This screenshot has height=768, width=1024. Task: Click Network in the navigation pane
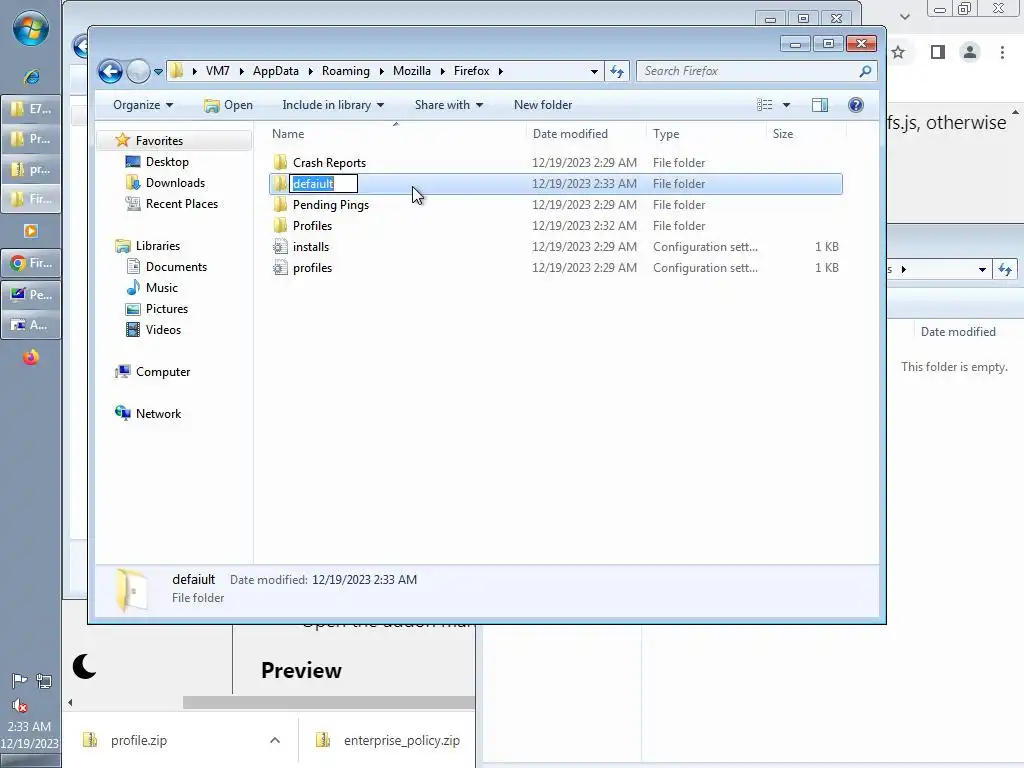pos(158,413)
